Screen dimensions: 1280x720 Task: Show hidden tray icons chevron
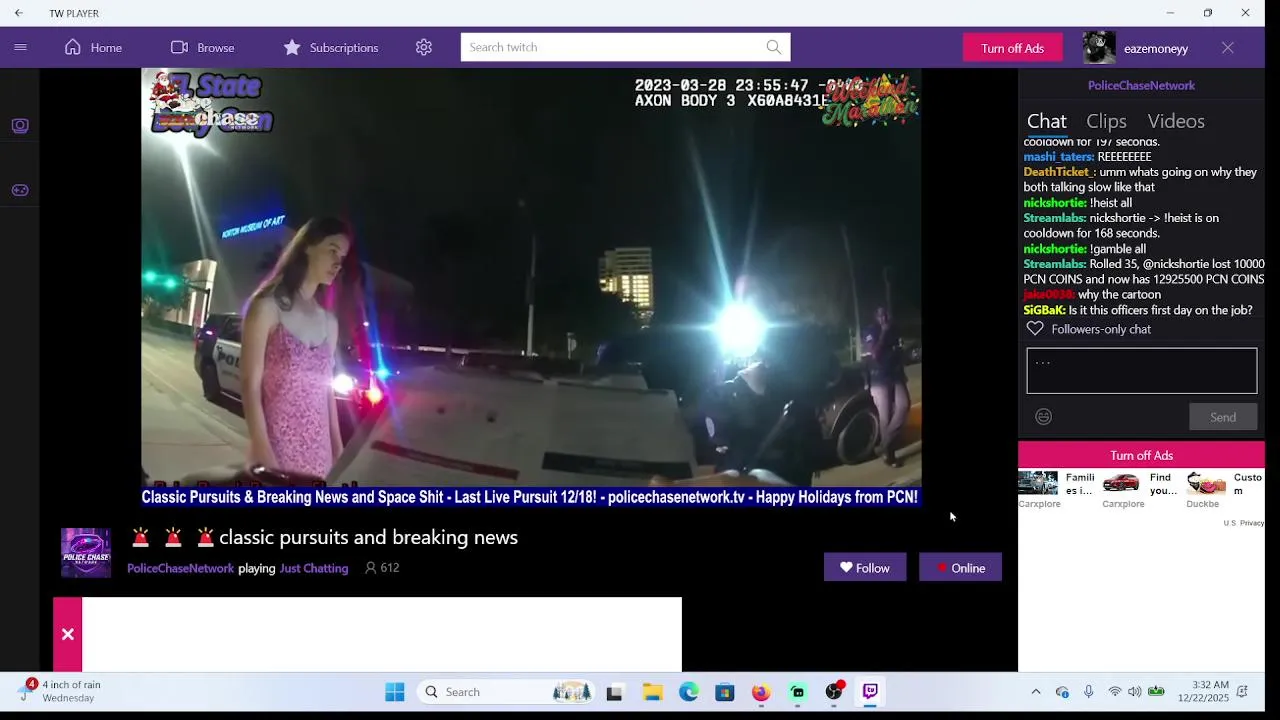1036,692
